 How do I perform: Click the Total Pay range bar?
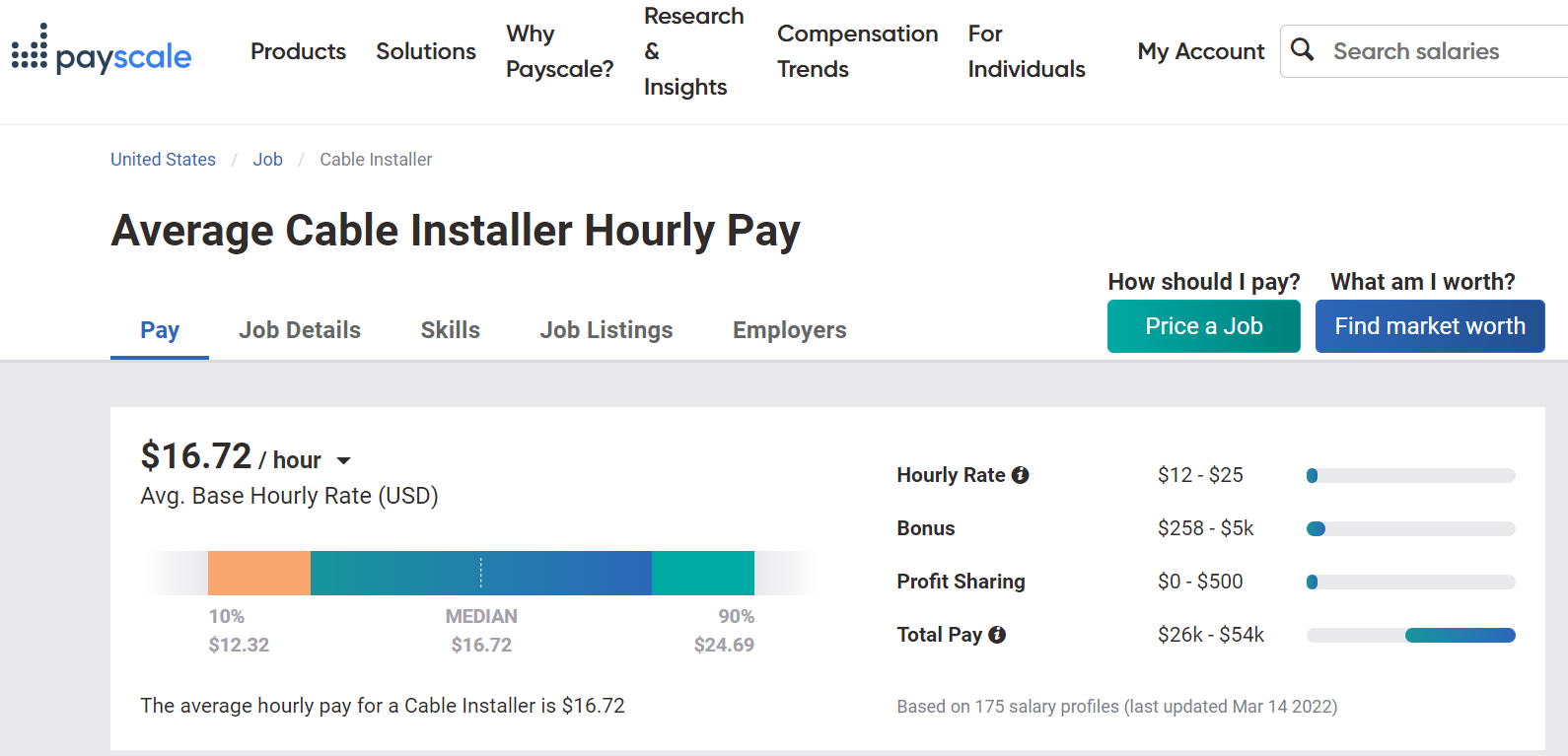(1411, 636)
